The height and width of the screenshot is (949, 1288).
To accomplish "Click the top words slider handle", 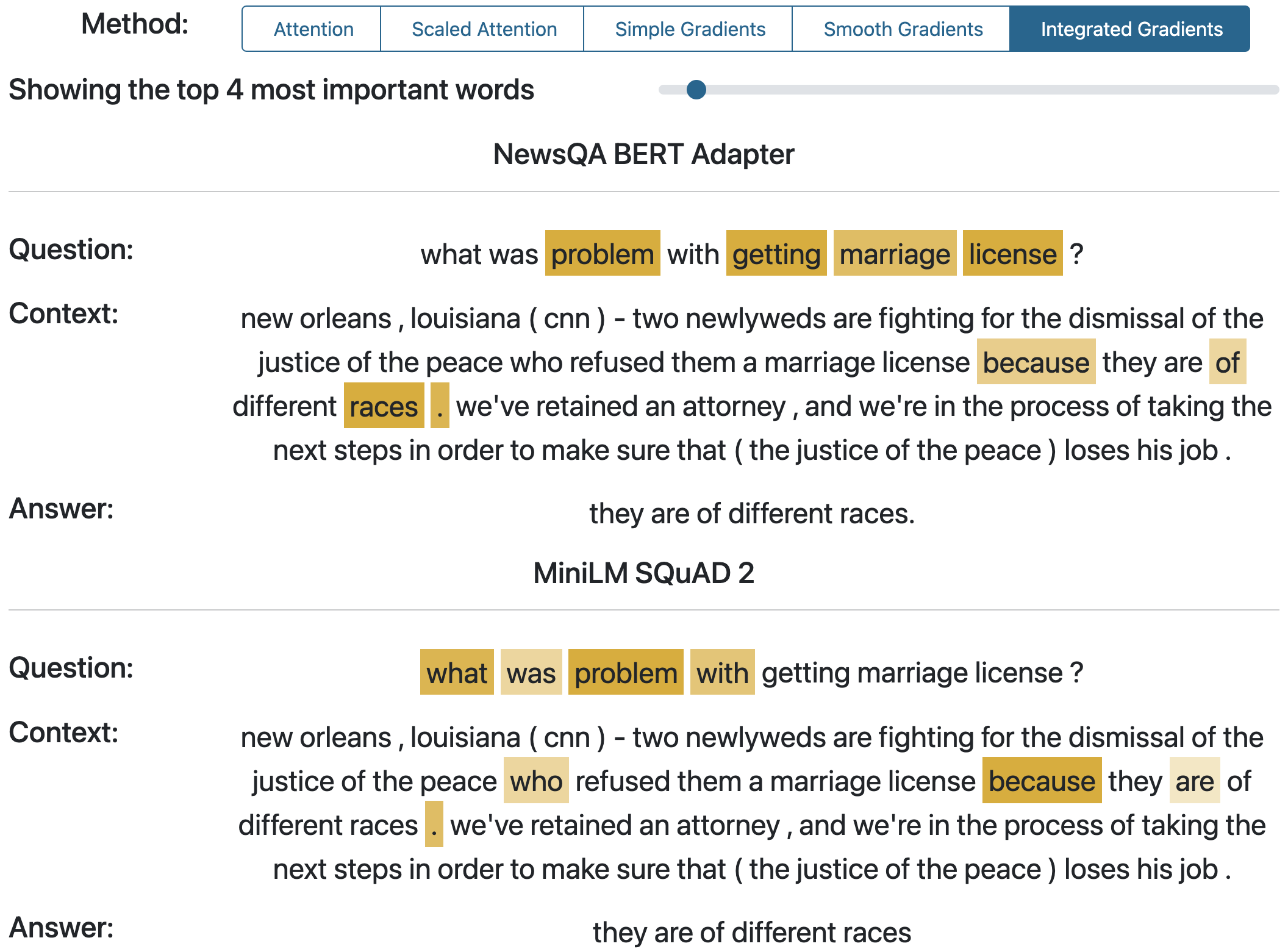I will (696, 90).
